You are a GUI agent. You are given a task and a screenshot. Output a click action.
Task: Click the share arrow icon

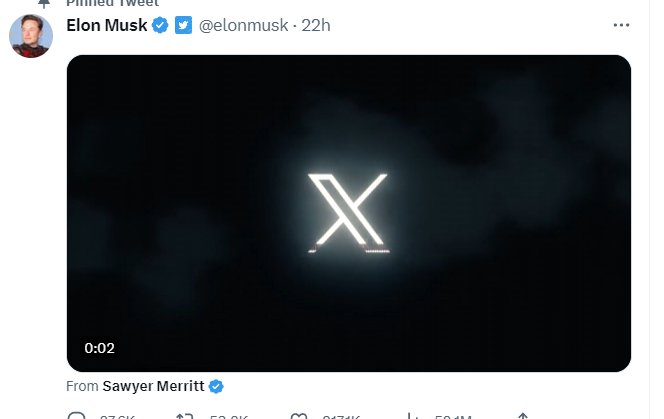click(522, 416)
